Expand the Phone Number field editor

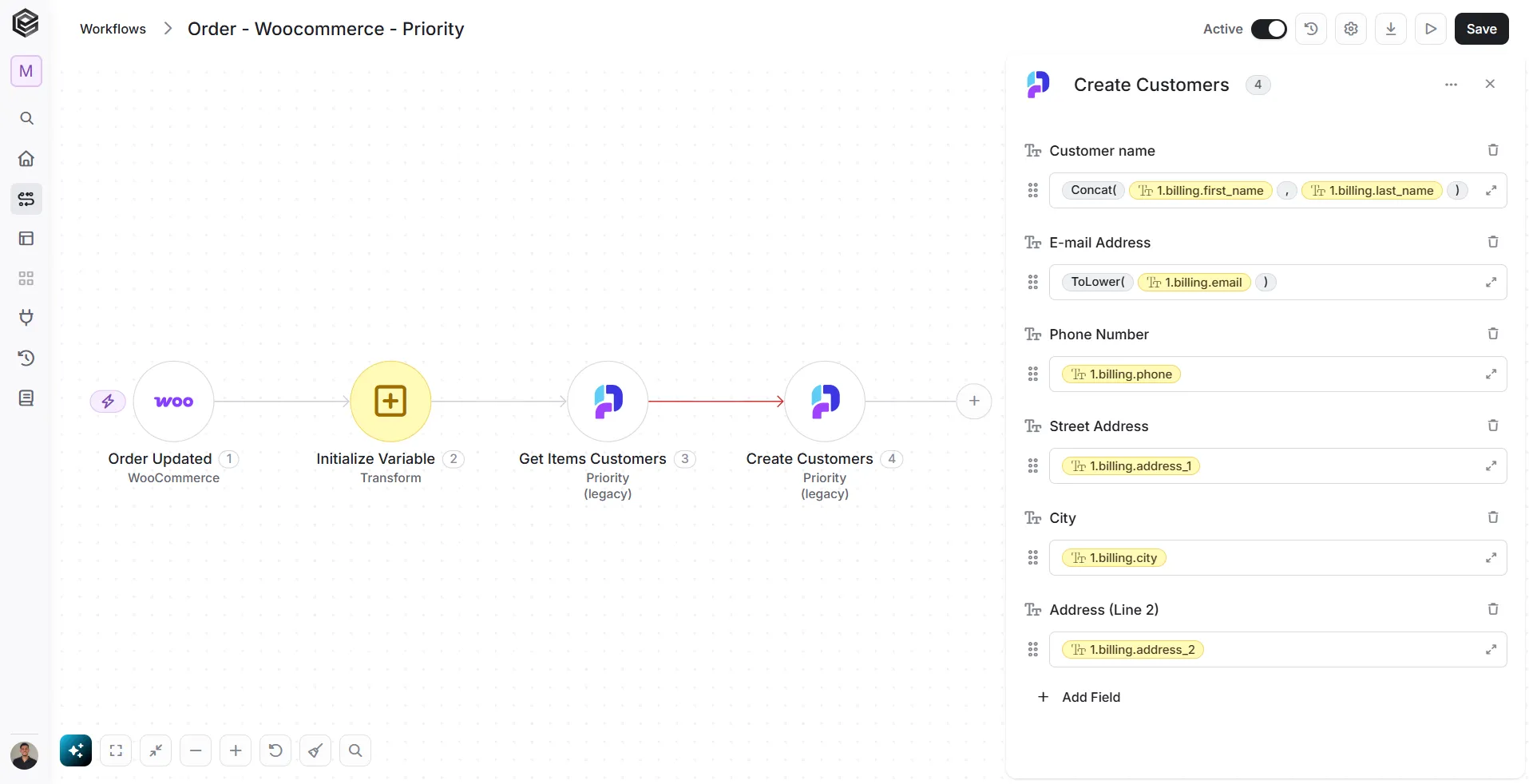[x=1491, y=374]
